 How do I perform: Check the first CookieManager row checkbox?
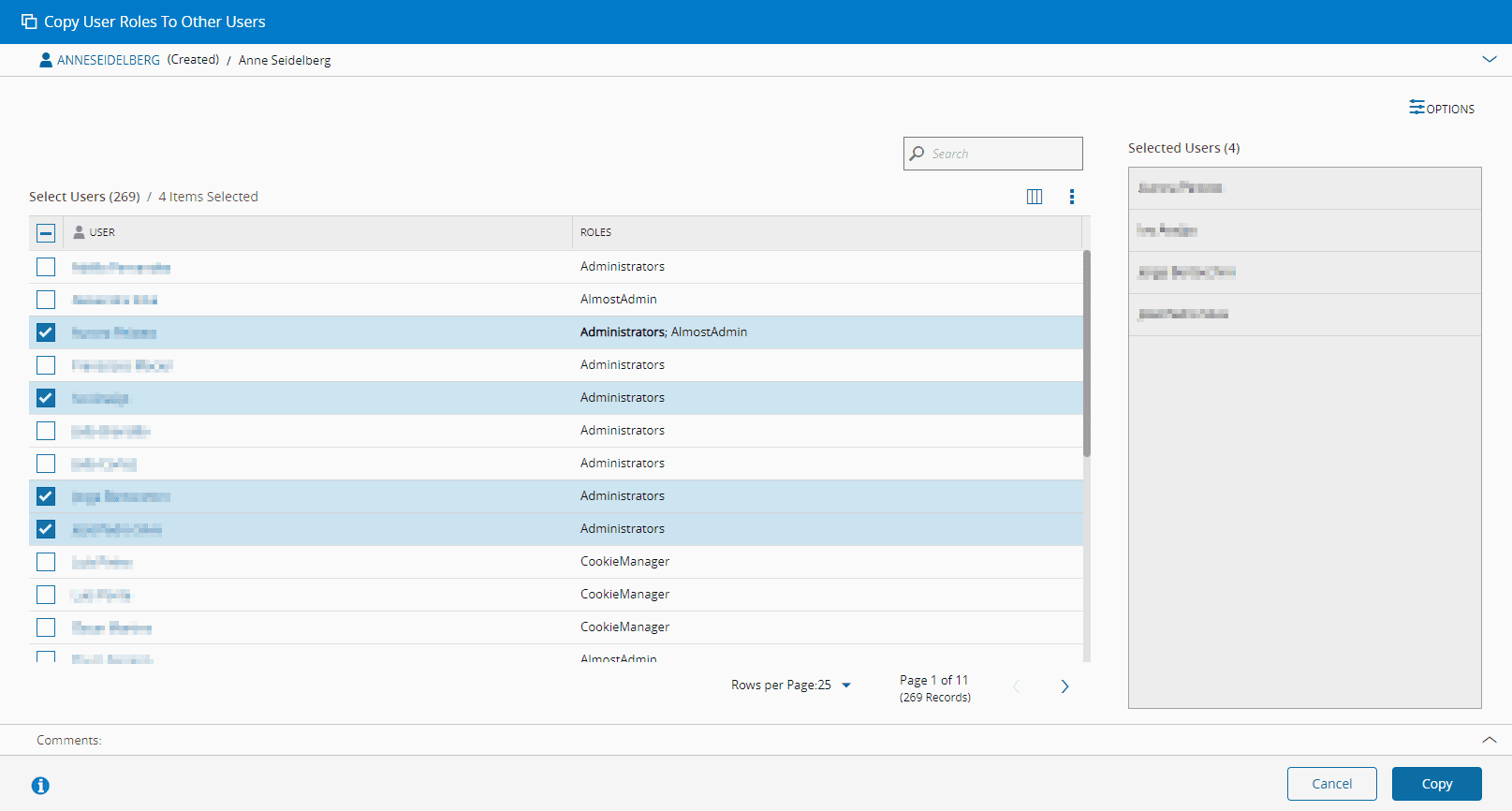pos(46,562)
